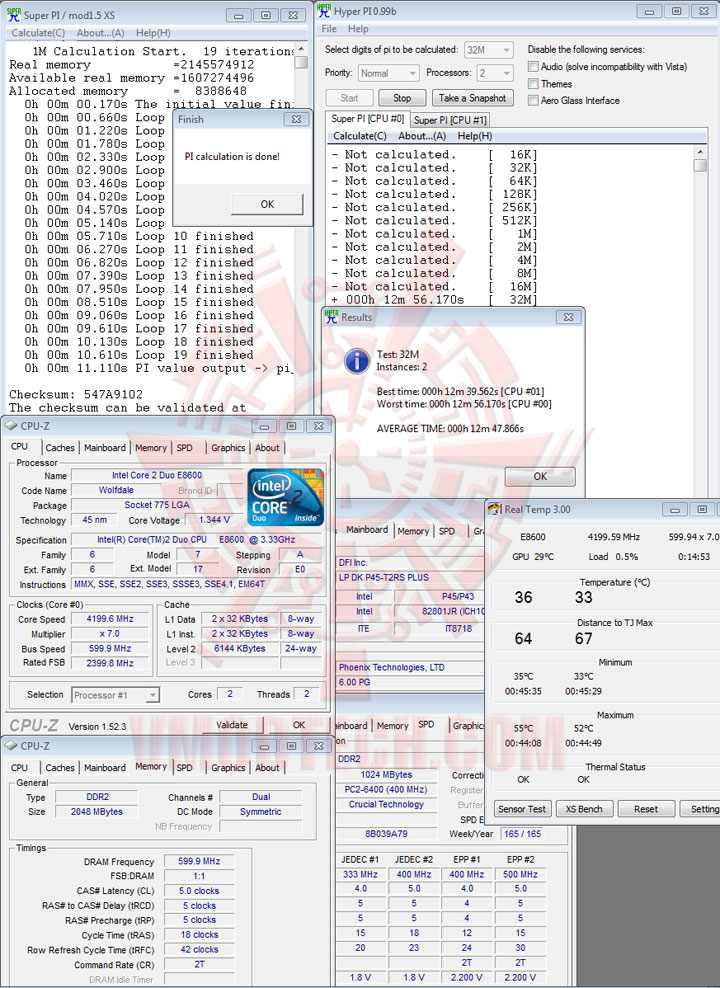Viewport: 720px width, 988px height.
Task: Click Validate button in CPU-Z
Action: (x=232, y=725)
